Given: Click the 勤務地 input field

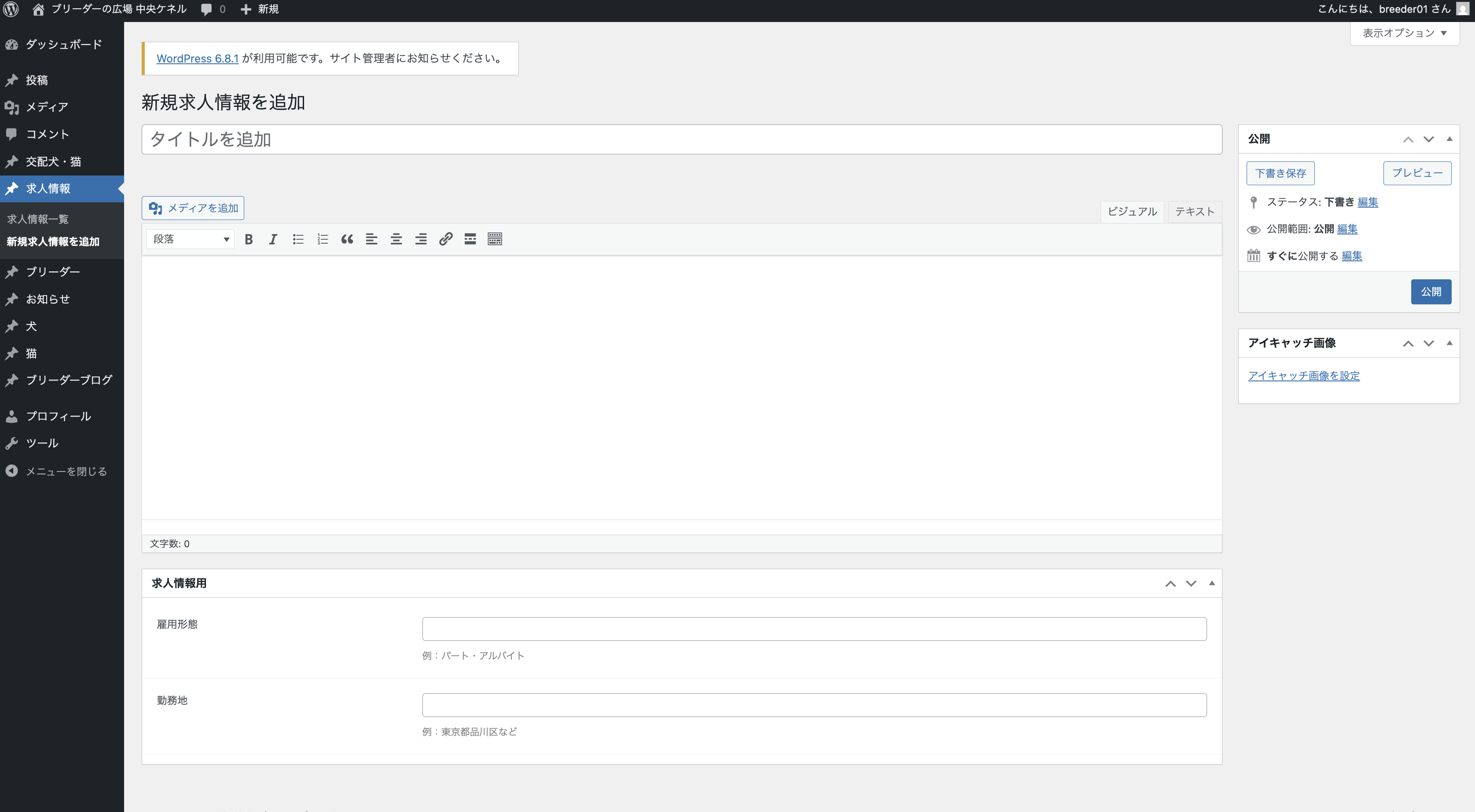Looking at the screenshot, I should tap(814, 705).
